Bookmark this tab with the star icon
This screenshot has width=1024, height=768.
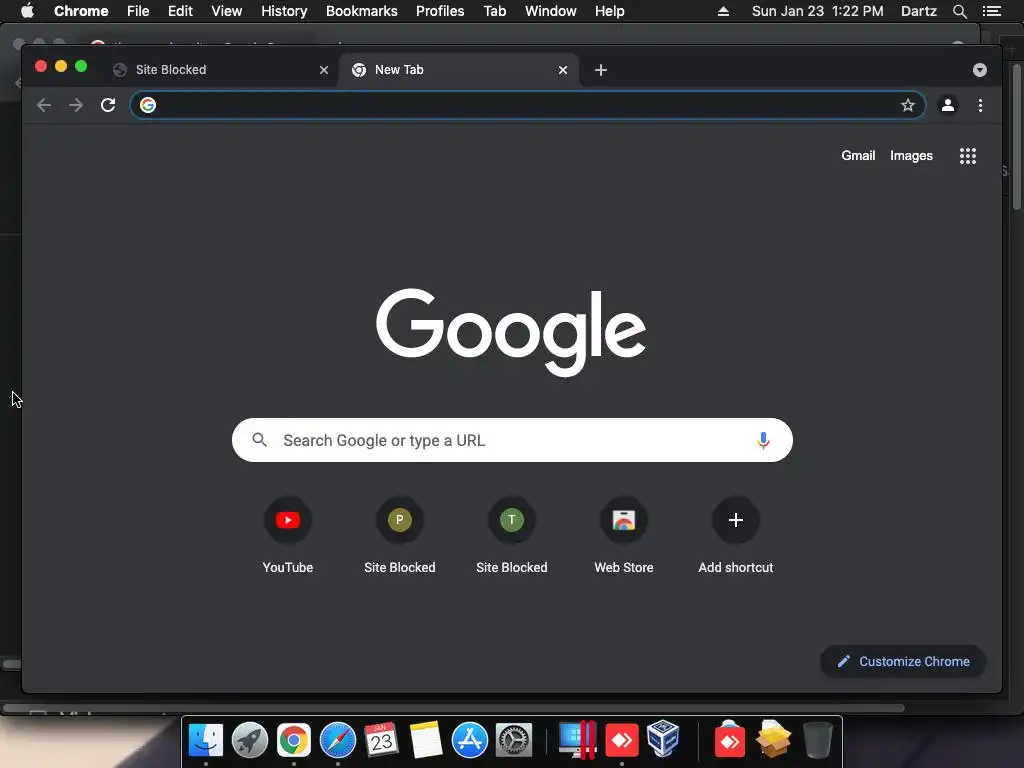pos(908,105)
